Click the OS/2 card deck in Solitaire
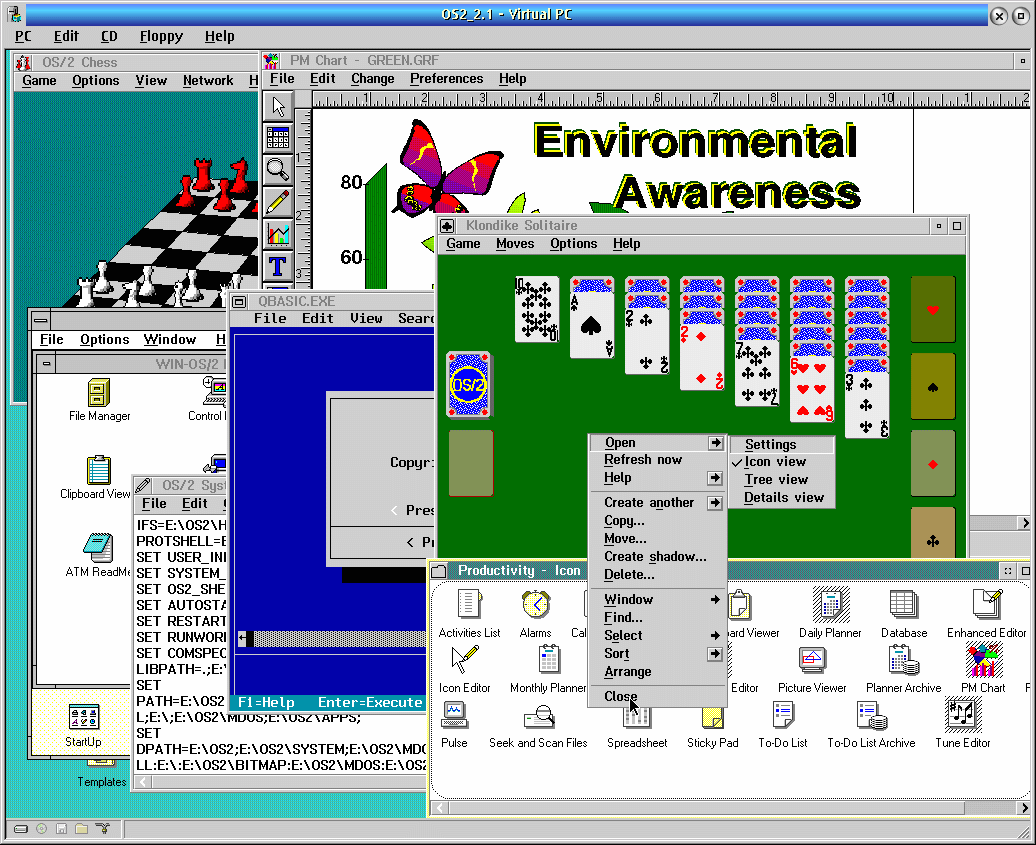The height and width of the screenshot is (845, 1036). [x=469, y=385]
